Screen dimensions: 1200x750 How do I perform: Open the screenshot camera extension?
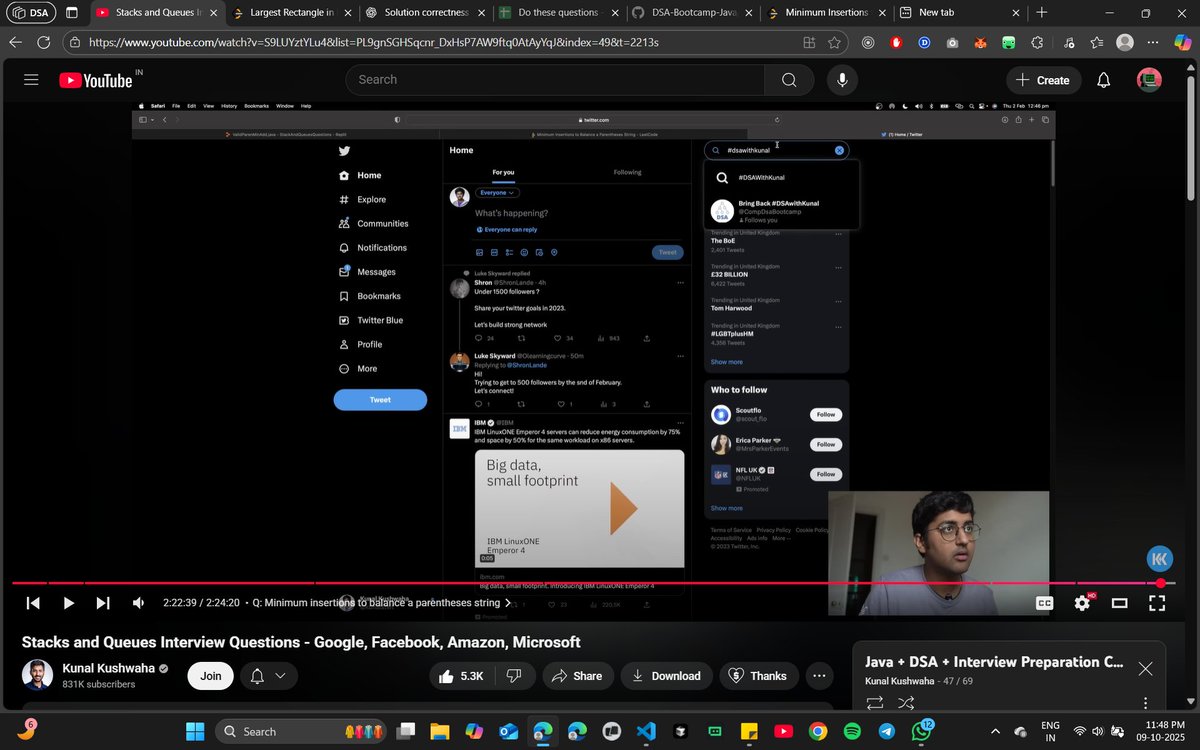(953, 43)
